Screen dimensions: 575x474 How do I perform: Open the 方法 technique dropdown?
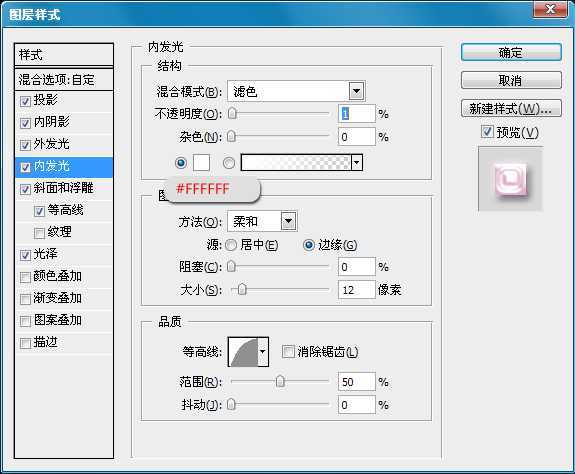289,221
